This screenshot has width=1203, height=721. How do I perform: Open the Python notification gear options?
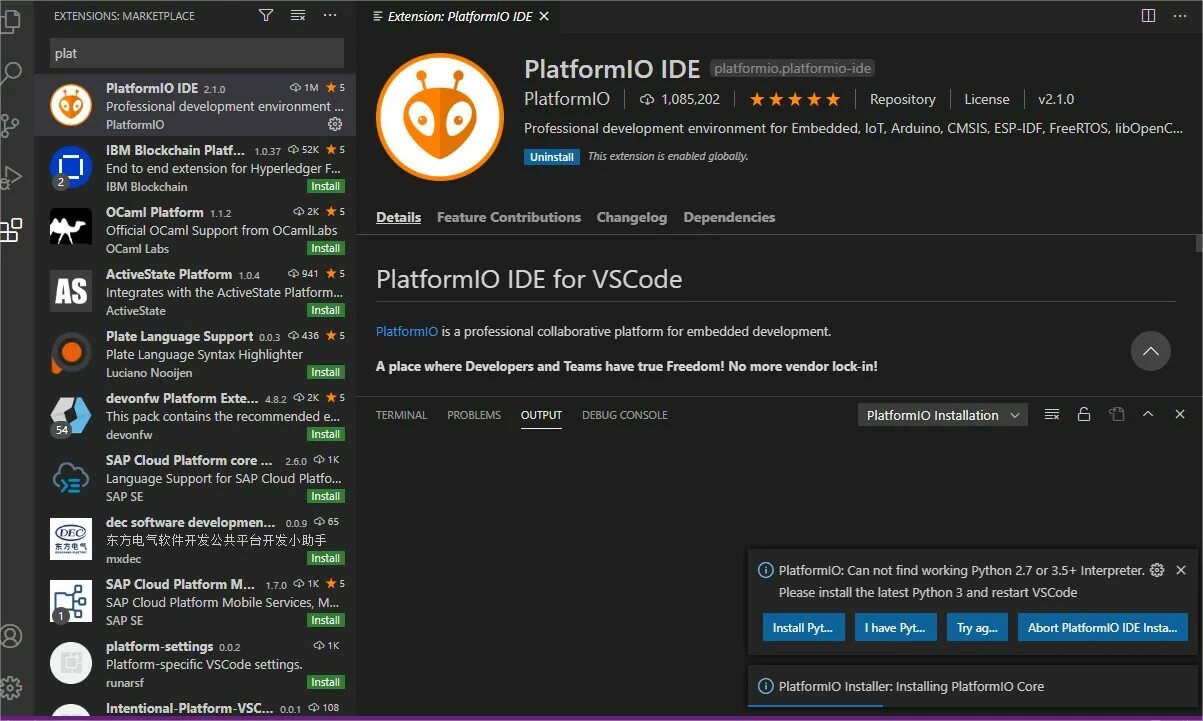[1157, 570]
